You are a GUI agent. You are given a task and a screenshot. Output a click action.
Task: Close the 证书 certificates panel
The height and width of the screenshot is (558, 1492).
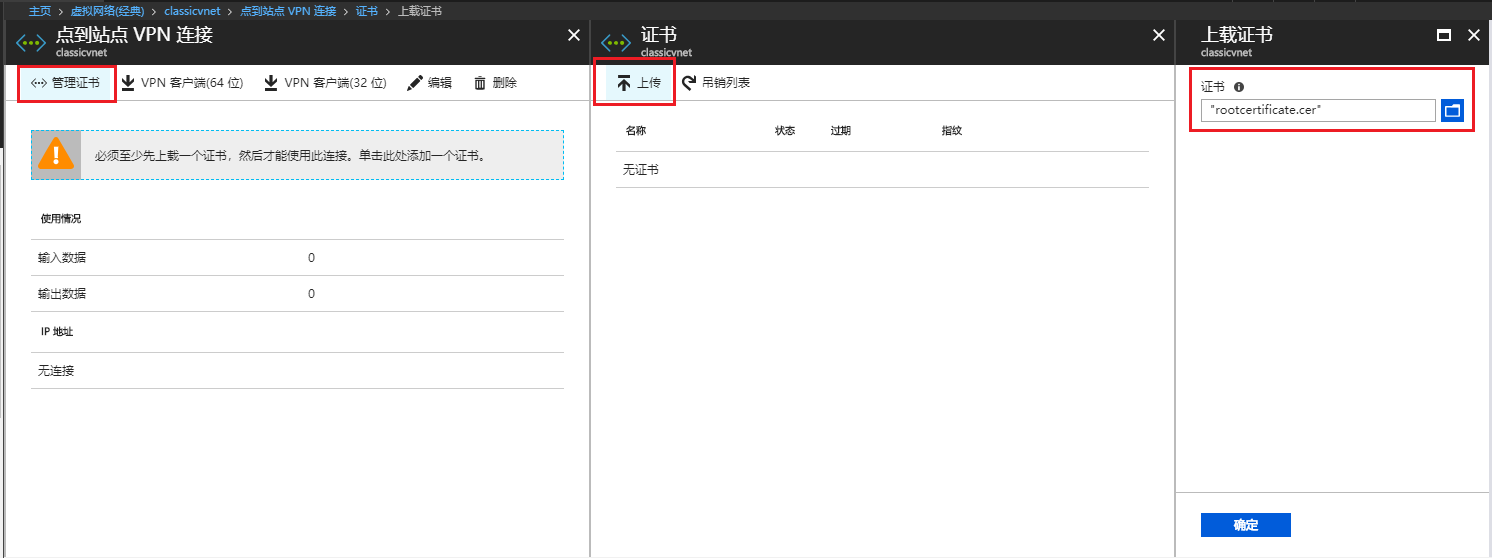pyautogui.click(x=1159, y=35)
